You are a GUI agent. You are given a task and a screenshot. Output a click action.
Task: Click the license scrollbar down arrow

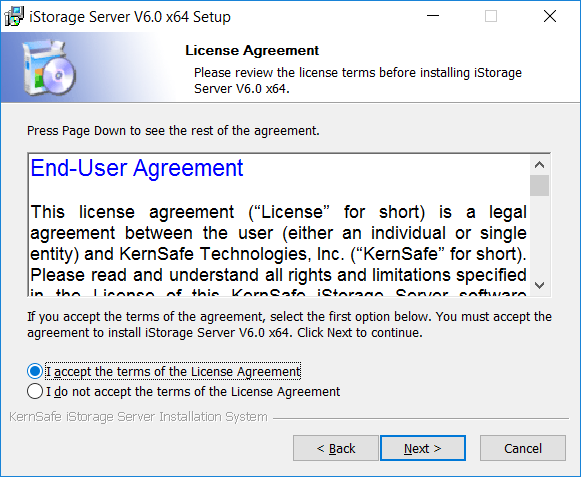tap(540, 285)
